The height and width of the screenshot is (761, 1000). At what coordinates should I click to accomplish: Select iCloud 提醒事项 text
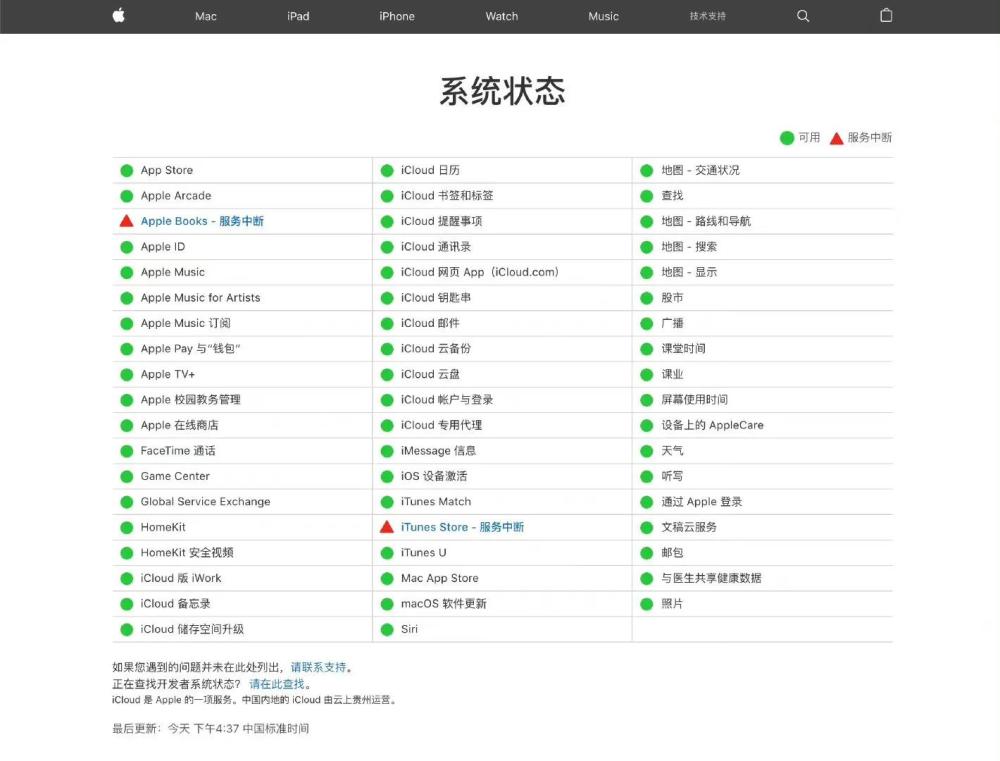pos(441,221)
